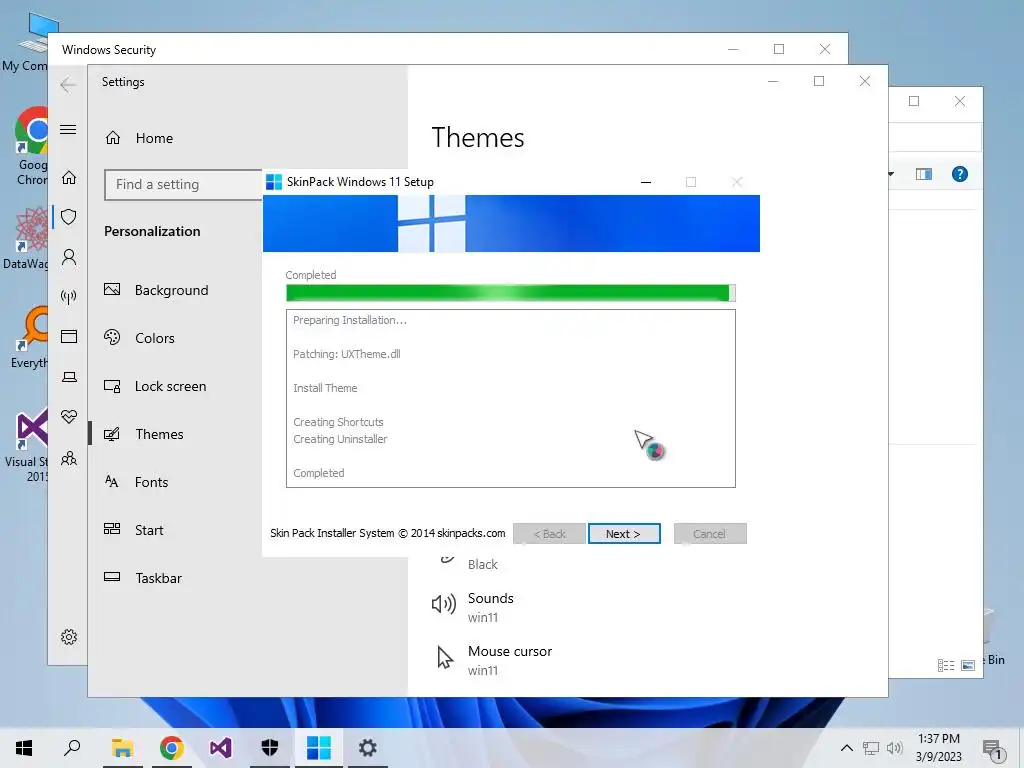Open Windows Security home icon

tap(69, 178)
